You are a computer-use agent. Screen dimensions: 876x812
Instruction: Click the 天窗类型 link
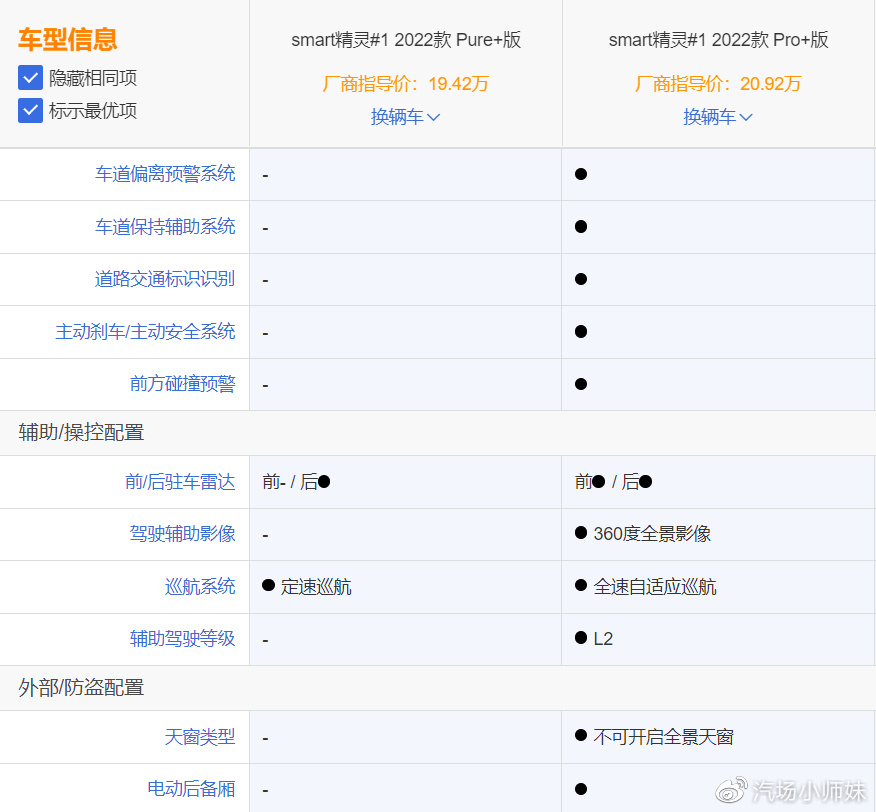point(200,737)
